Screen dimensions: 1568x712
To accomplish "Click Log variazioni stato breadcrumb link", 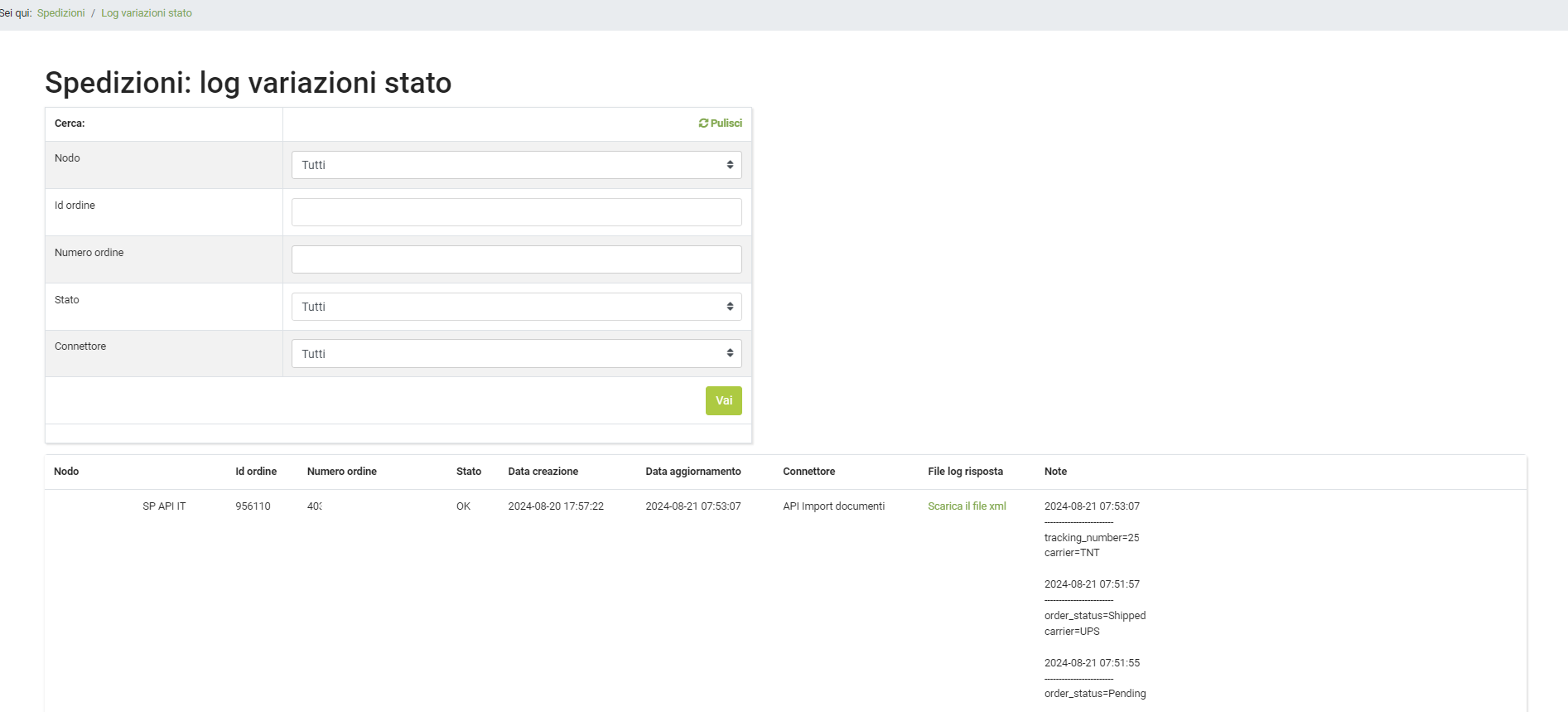I will (147, 13).
